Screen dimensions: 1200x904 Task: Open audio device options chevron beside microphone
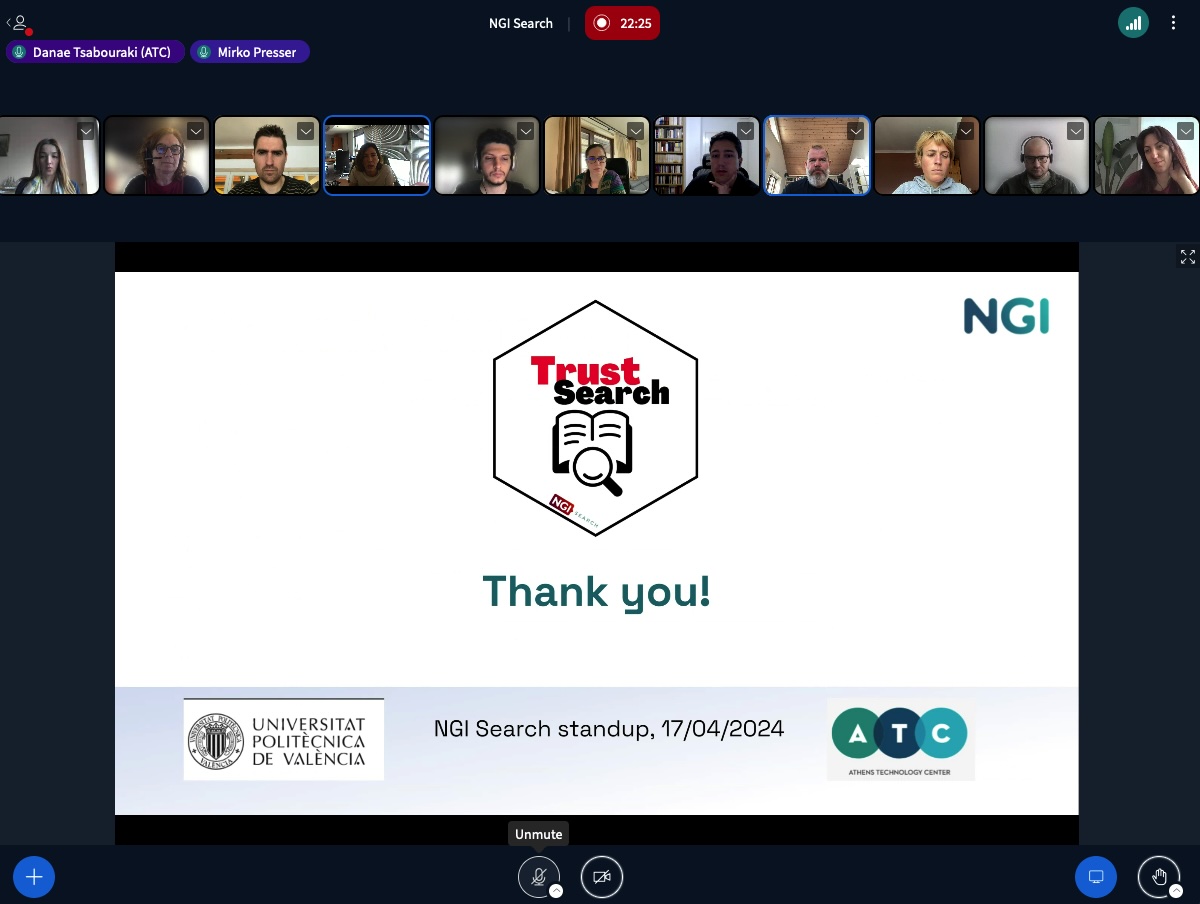point(556,890)
